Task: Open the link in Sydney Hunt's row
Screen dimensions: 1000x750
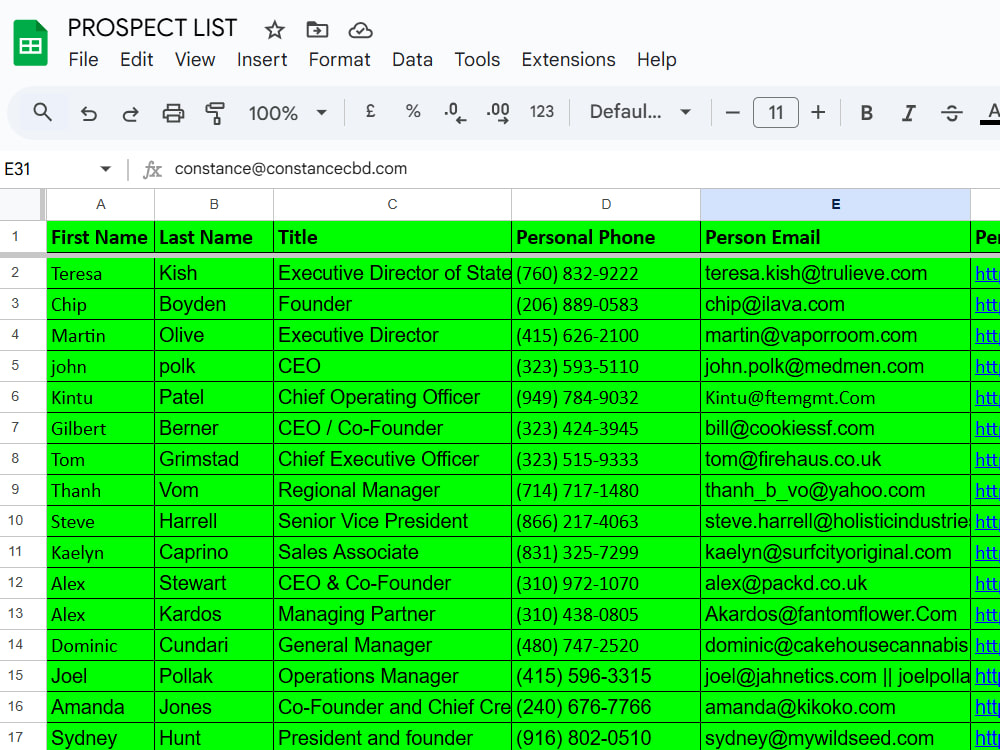Action: (x=987, y=738)
